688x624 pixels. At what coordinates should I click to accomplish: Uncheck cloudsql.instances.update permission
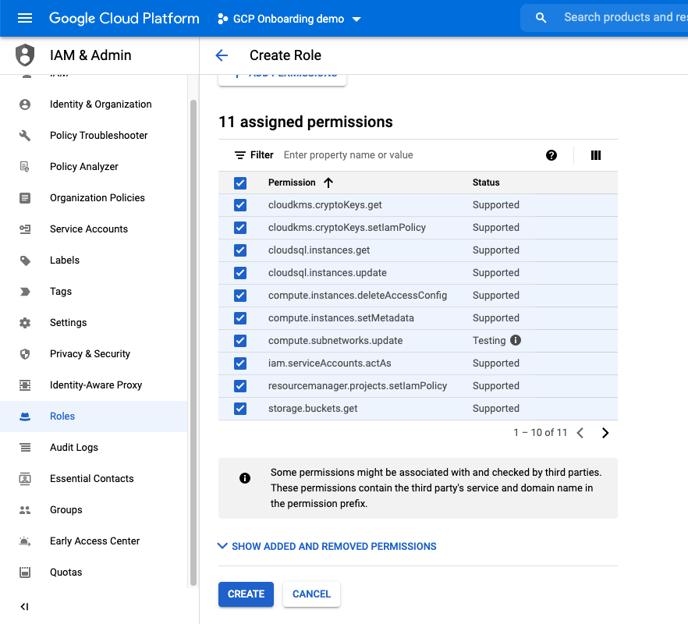pos(240,273)
